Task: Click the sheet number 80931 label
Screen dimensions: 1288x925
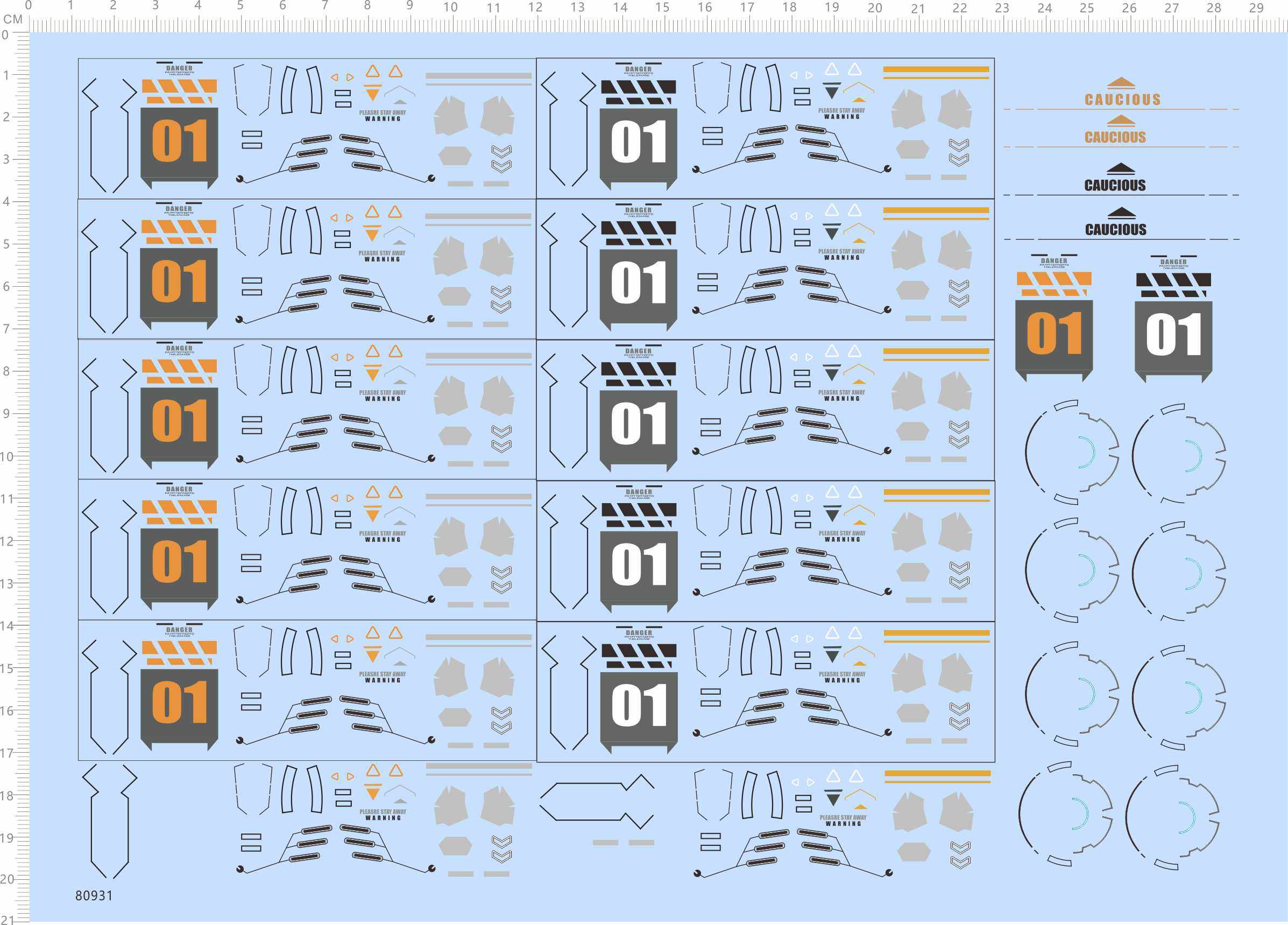Action: point(94,895)
